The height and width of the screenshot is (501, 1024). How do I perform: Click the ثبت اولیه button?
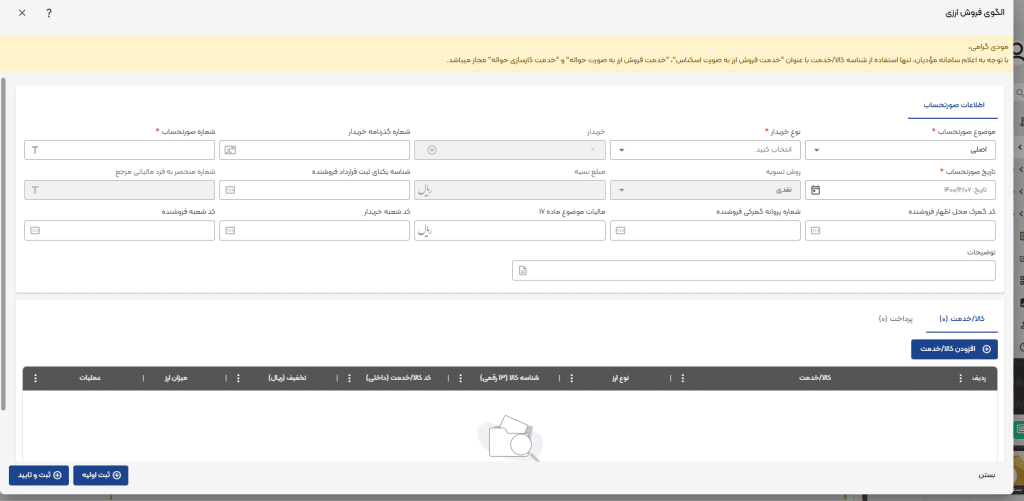click(x=101, y=475)
